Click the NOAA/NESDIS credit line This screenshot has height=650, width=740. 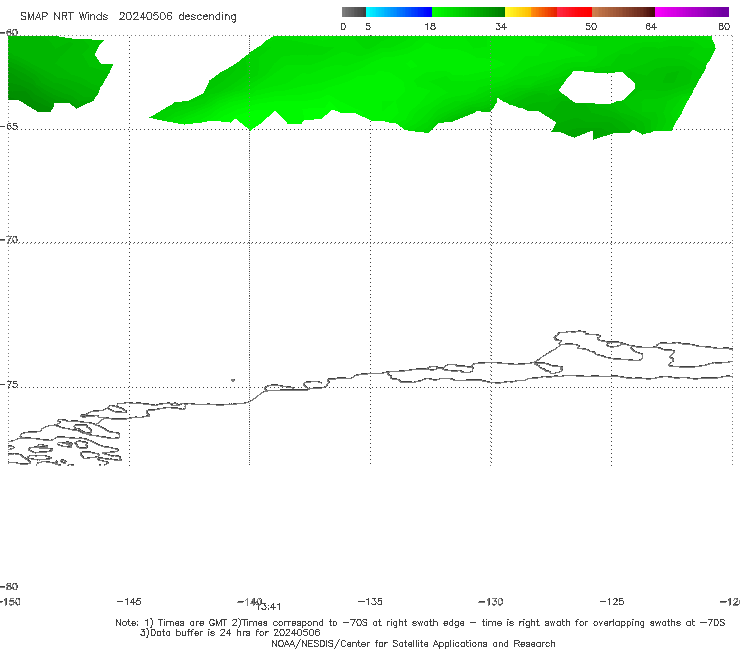click(x=413, y=643)
